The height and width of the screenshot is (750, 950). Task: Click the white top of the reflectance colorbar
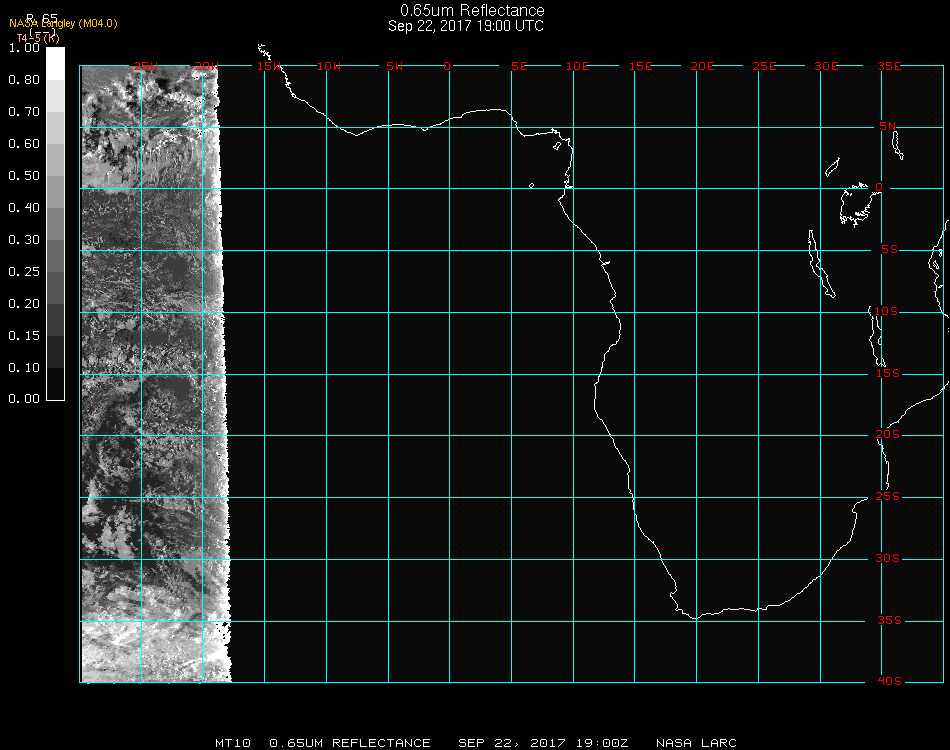click(x=56, y=58)
